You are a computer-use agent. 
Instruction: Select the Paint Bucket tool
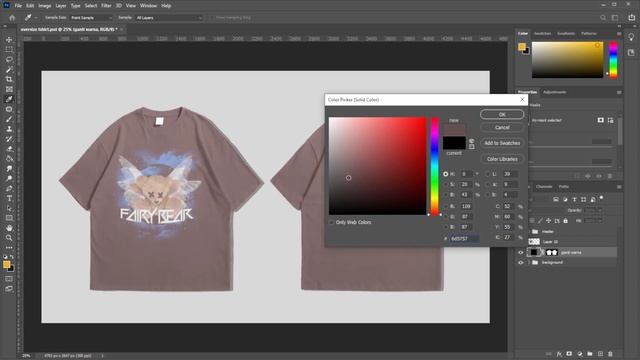pos(9,159)
